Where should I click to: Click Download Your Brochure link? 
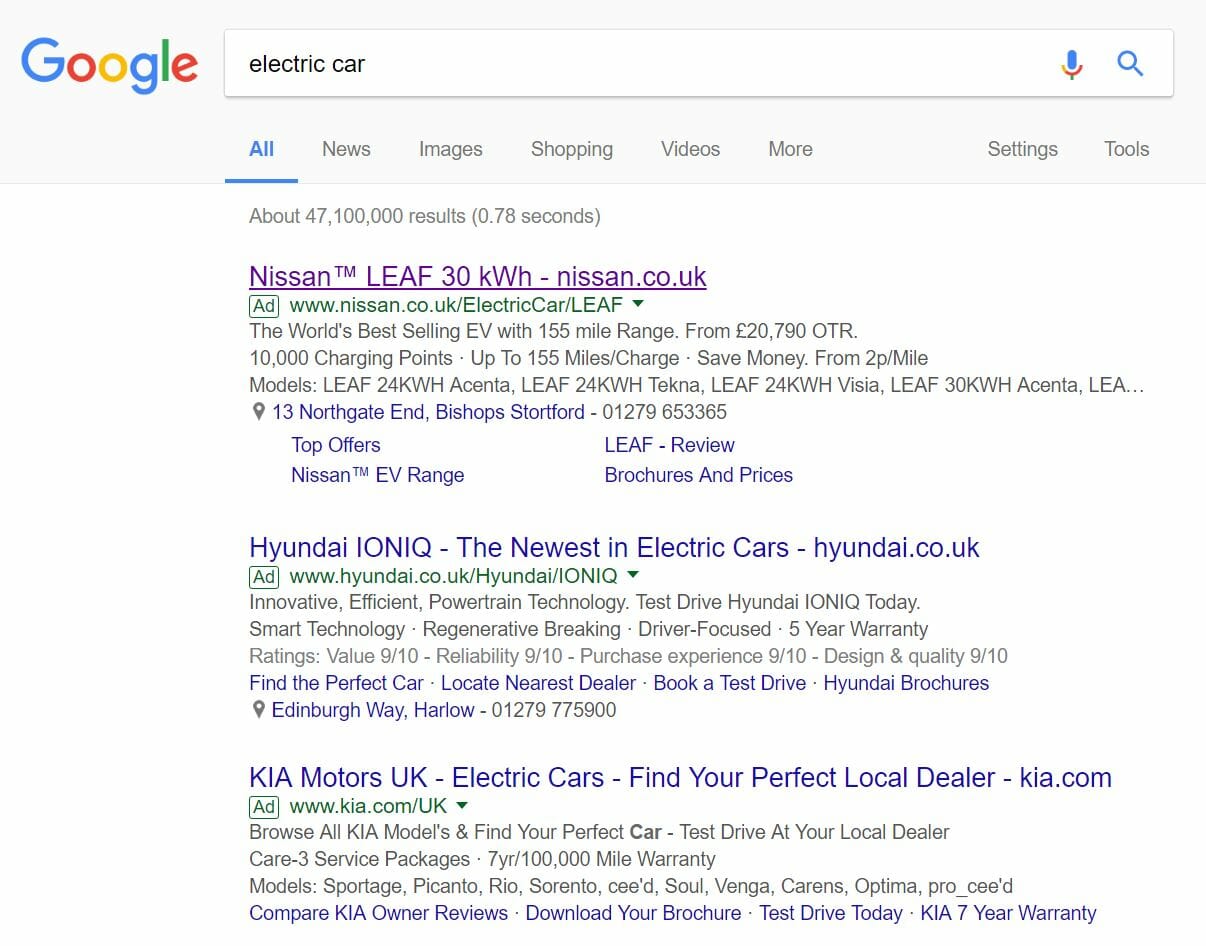pyautogui.click(x=634, y=913)
